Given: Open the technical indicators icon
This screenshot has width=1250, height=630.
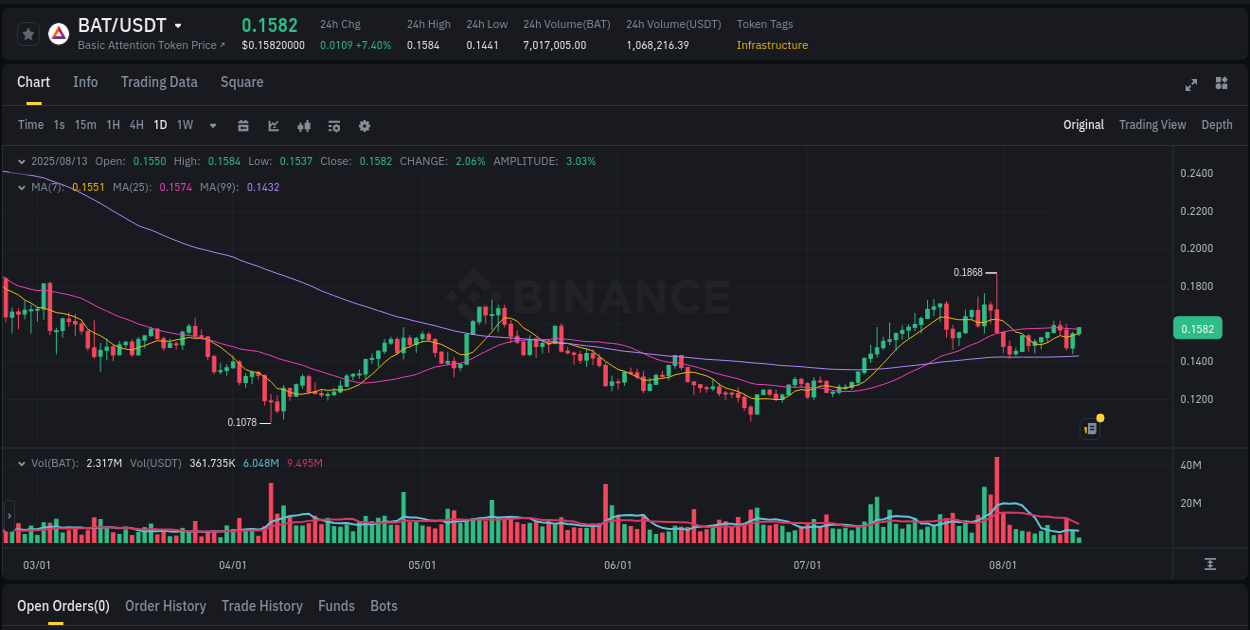Looking at the screenshot, I should pos(333,125).
